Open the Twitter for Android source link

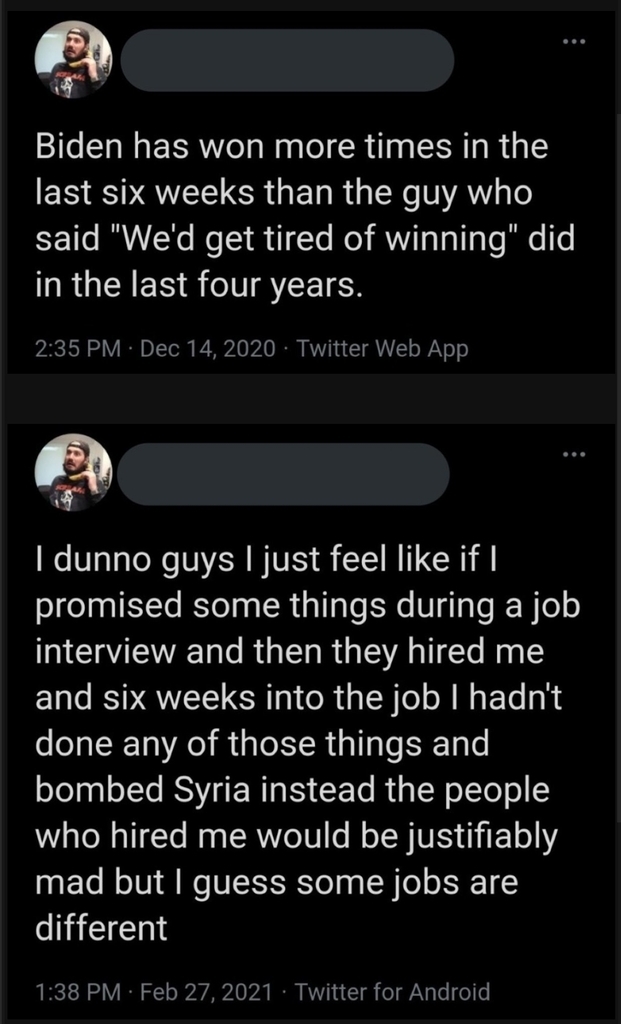(x=393, y=992)
